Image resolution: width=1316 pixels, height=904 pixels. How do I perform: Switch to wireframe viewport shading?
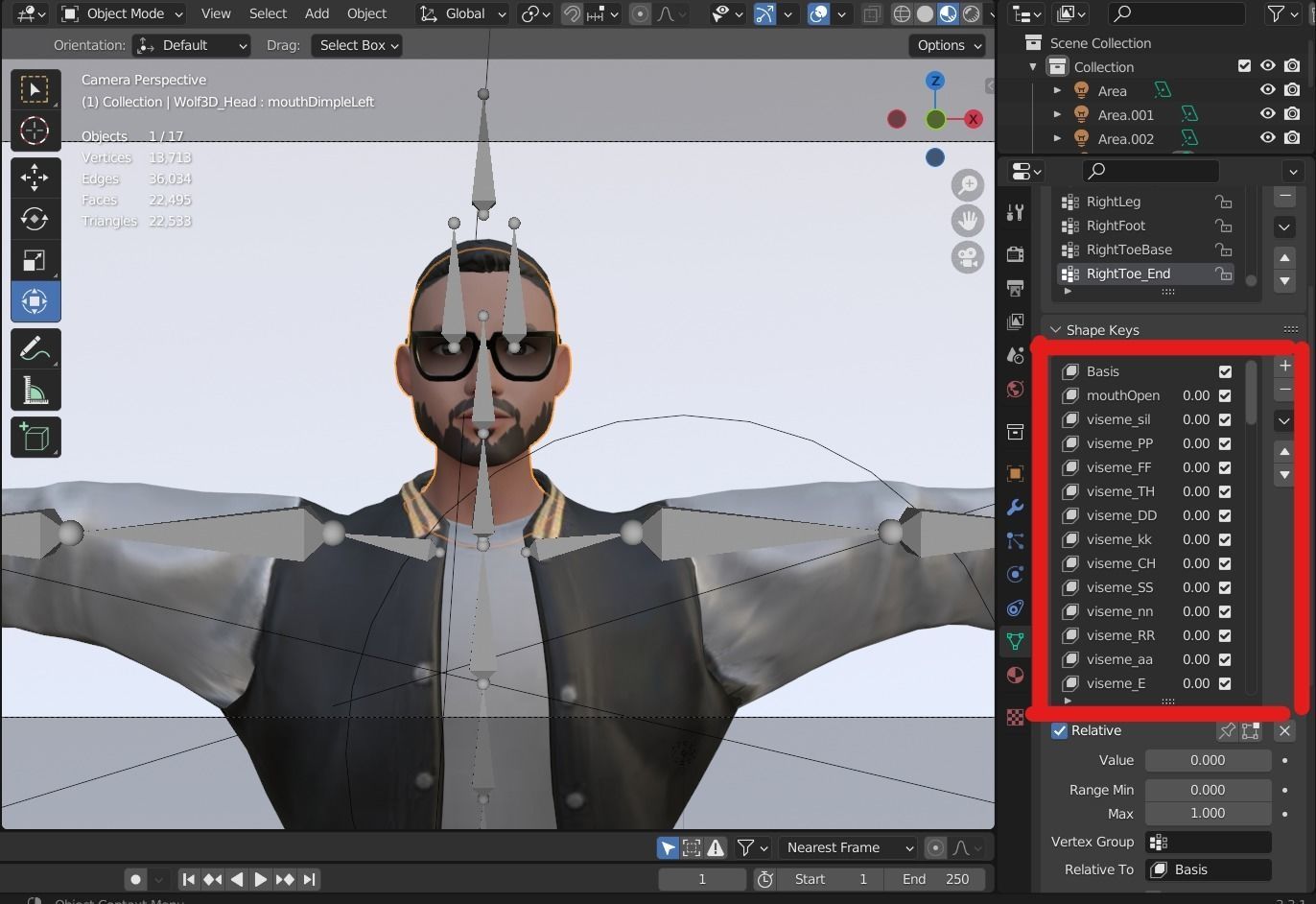(902, 13)
